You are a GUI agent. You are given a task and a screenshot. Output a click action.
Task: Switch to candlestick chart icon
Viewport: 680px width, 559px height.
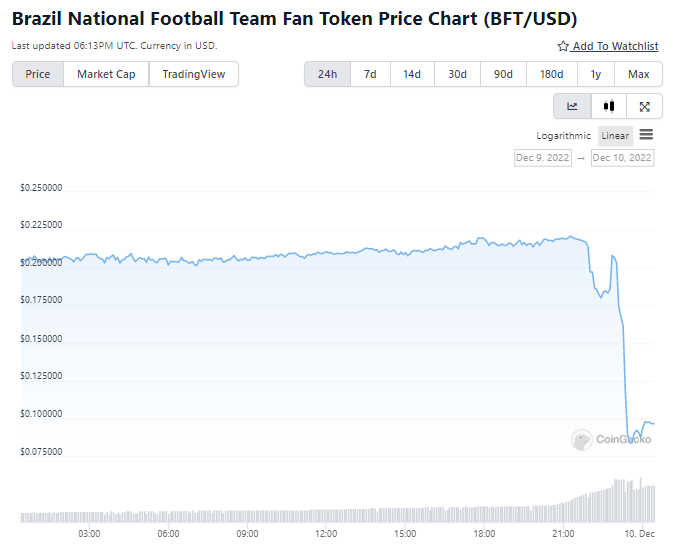click(609, 106)
